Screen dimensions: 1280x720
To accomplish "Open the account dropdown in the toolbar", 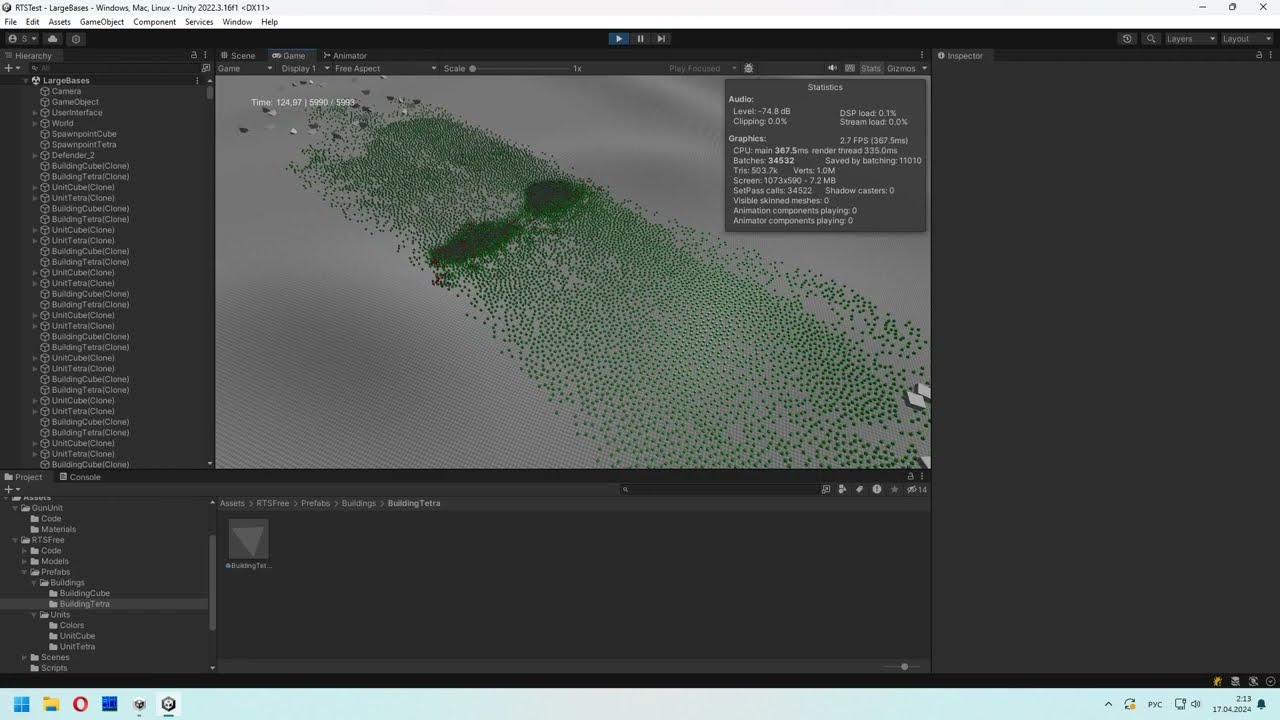I will (x=20, y=39).
